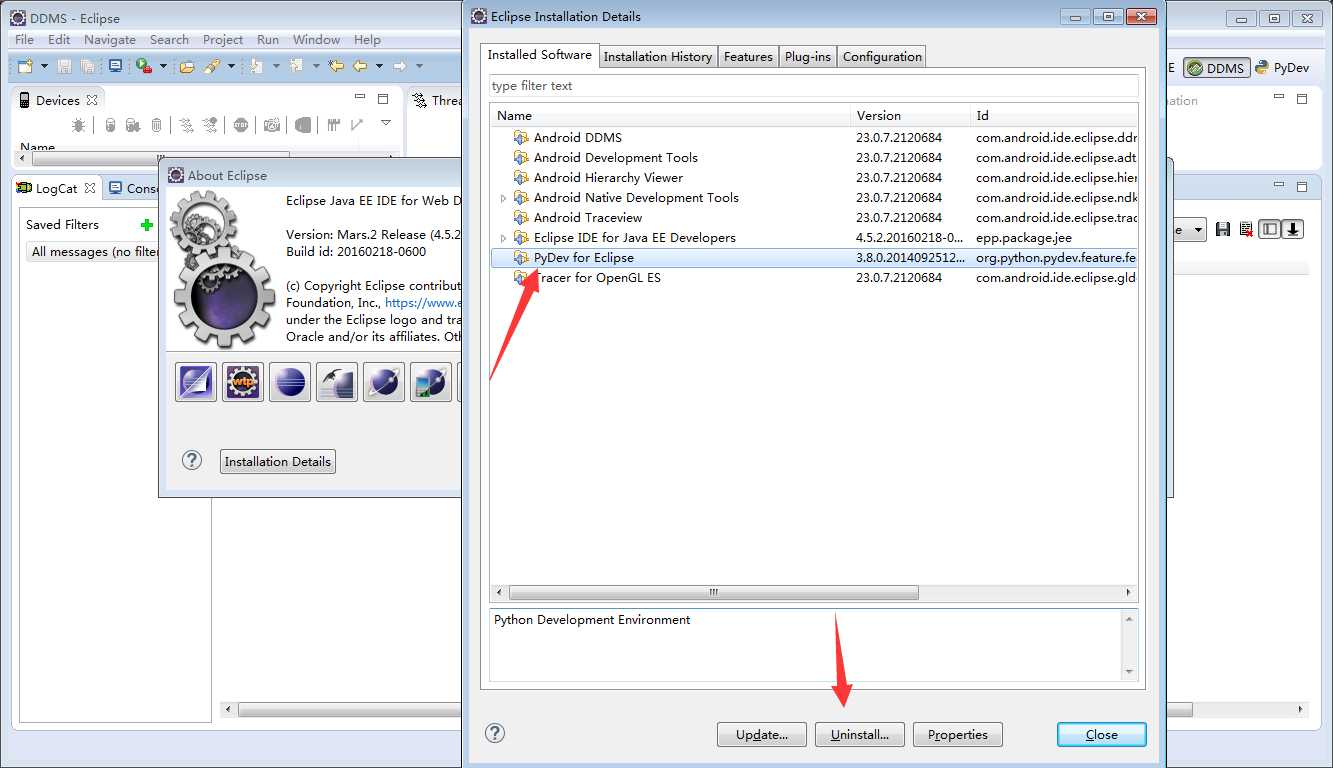Viewport: 1333px width, 768px height.
Task: Switch to the Features tab
Action: 748,56
